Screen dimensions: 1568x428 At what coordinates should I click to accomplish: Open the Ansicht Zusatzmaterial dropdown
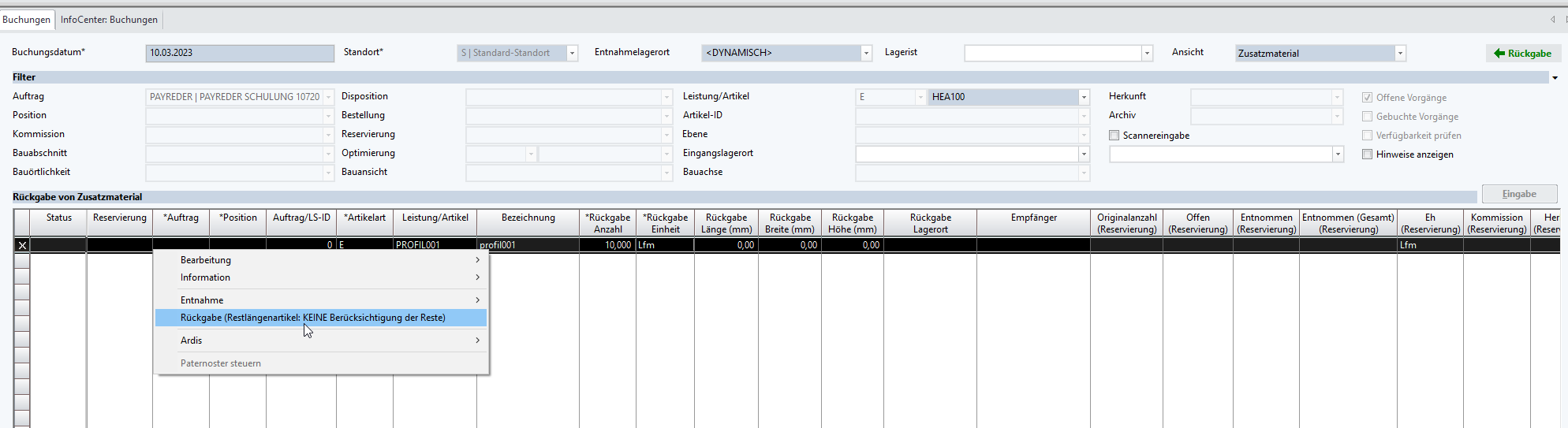coord(1400,54)
